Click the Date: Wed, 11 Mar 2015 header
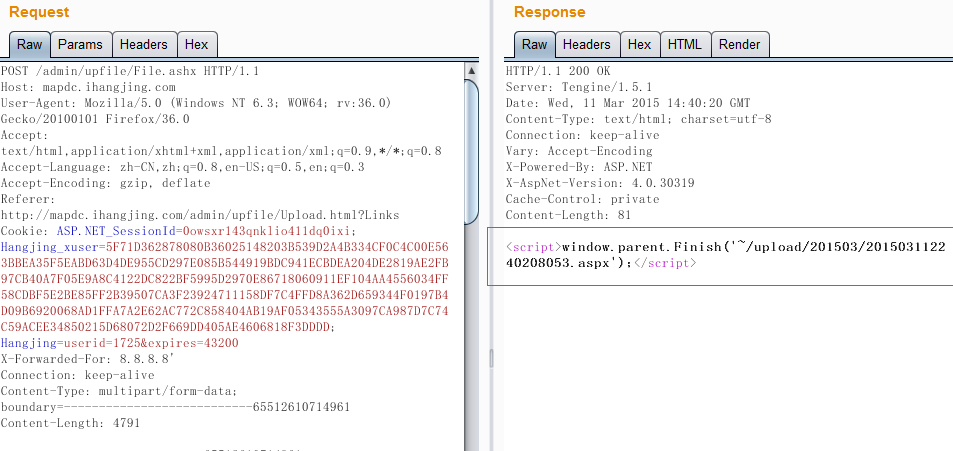 pyautogui.click(x=628, y=103)
